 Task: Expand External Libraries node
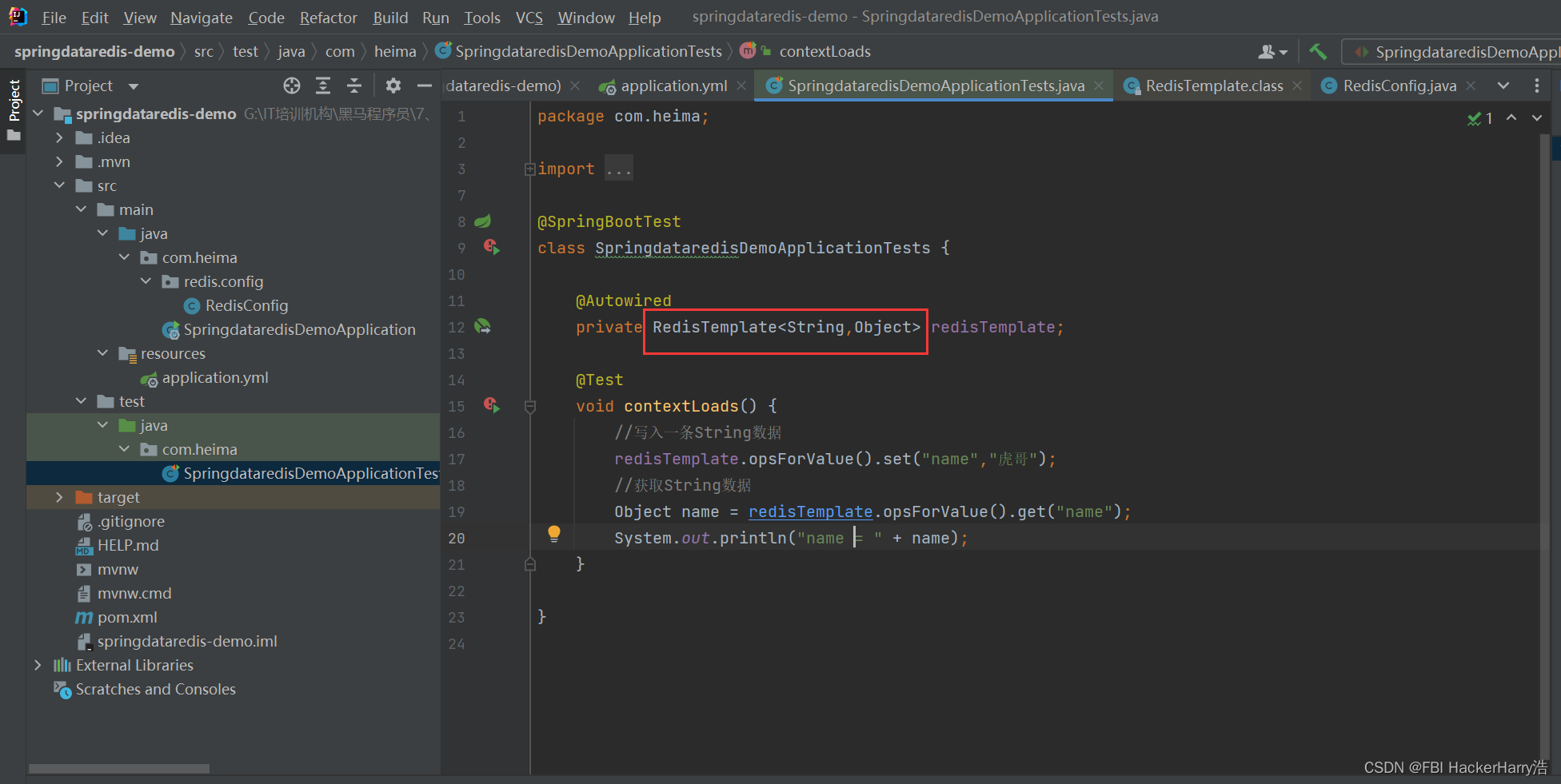click(38, 665)
